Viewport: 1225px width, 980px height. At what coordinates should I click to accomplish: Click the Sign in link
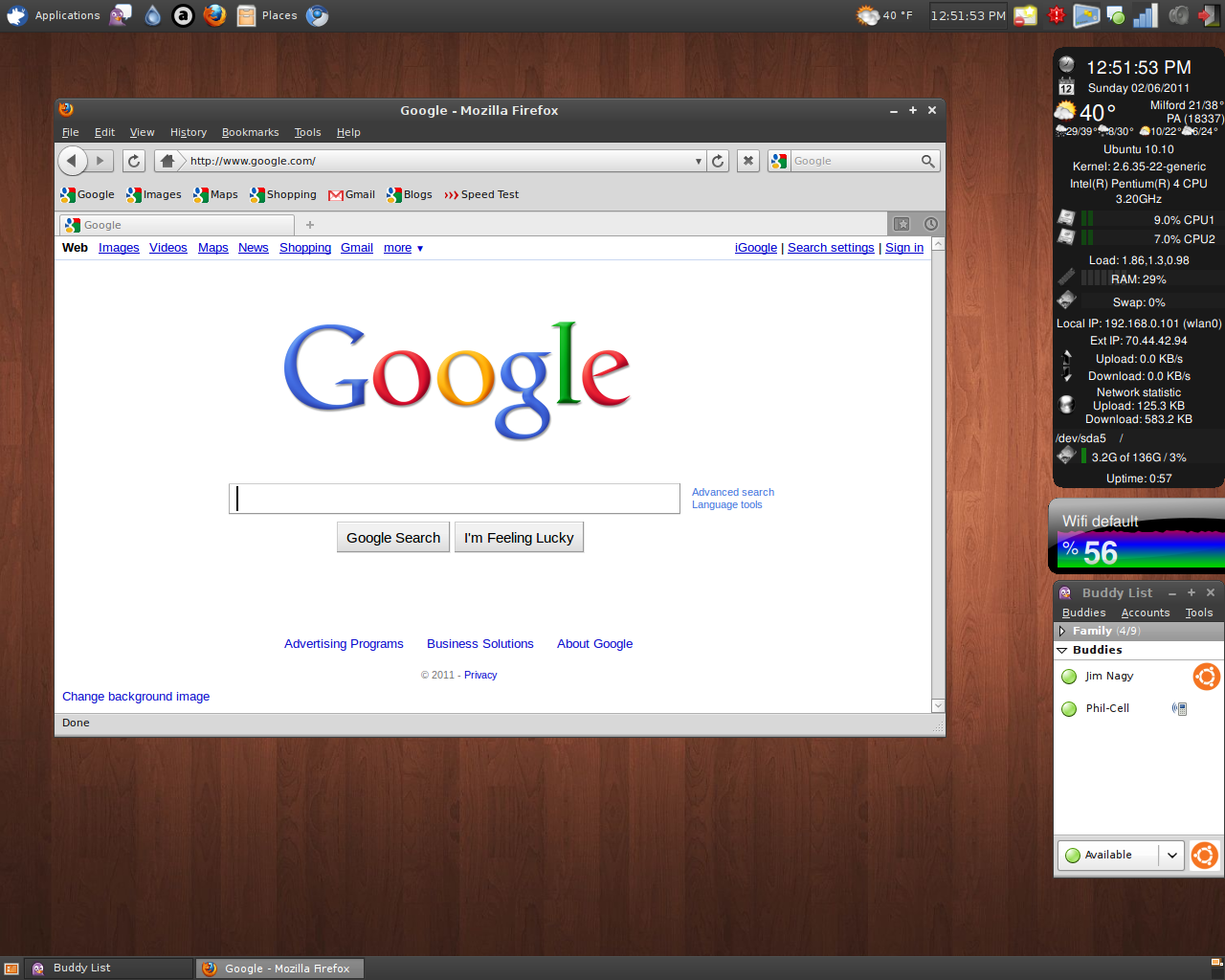904,248
